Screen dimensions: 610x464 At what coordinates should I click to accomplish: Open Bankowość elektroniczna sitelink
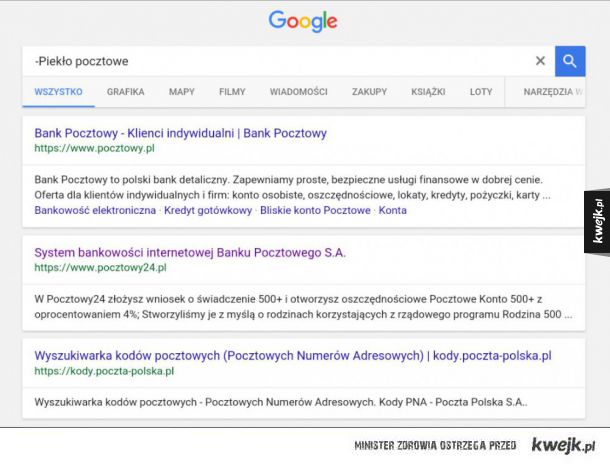pyautogui.click(x=95, y=210)
